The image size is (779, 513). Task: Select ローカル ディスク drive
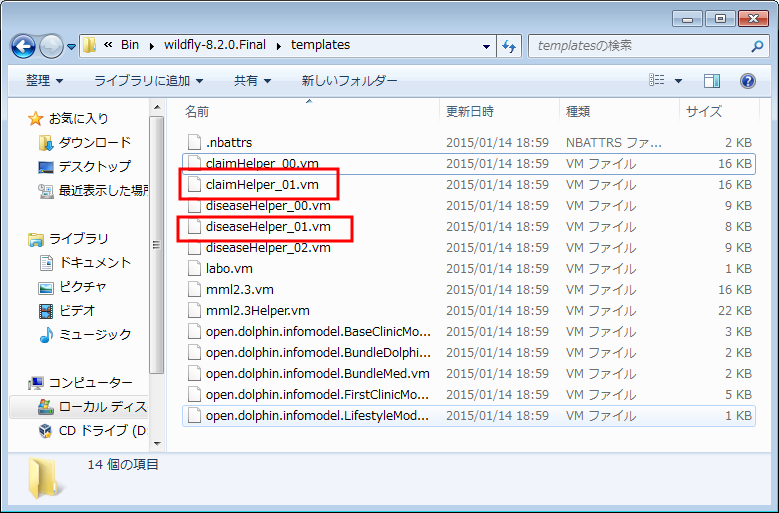tap(93, 407)
